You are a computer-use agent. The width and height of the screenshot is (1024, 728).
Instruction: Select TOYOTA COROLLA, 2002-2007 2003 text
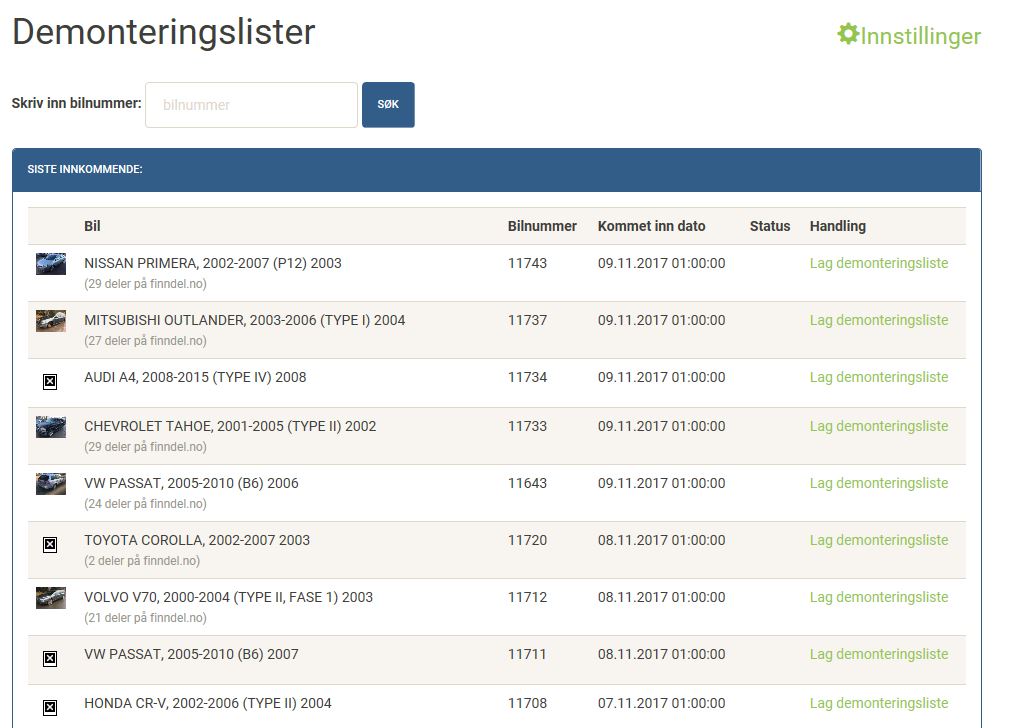pyautogui.click(x=197, y=540)
